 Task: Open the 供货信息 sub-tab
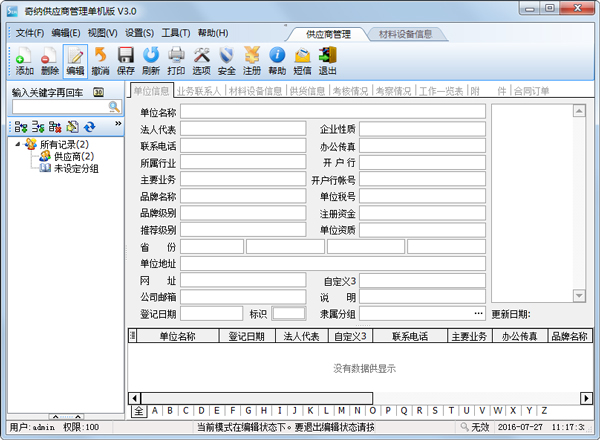tap(307, 91)
